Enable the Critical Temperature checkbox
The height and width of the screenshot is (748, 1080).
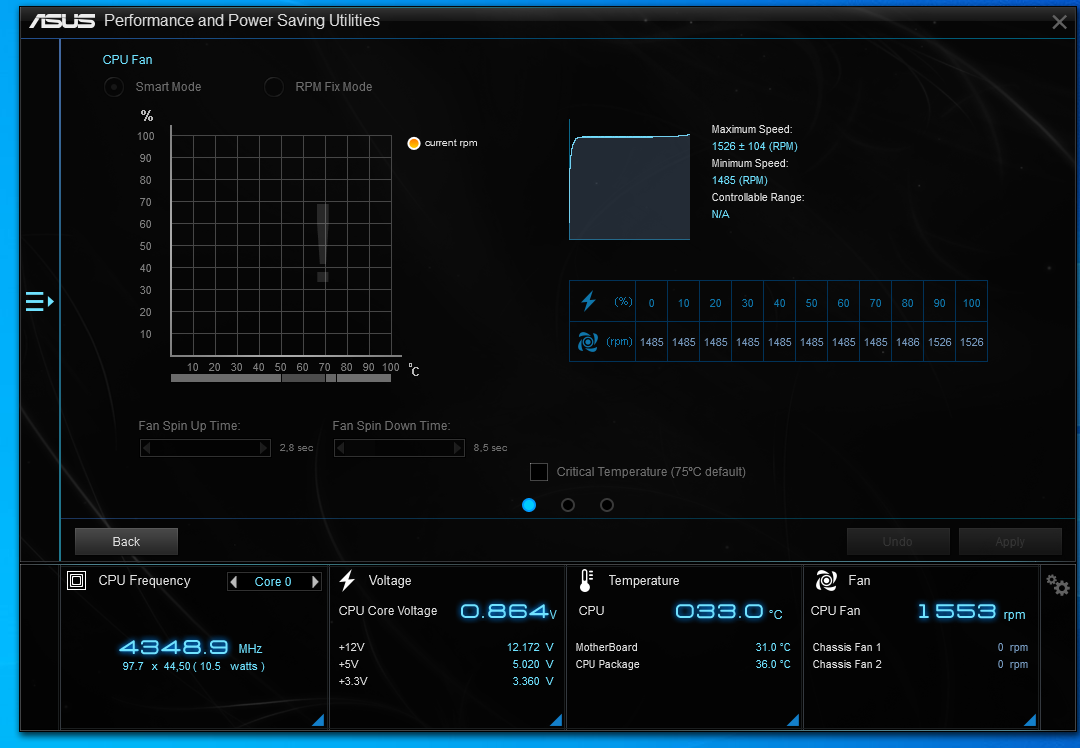[539, 472]
